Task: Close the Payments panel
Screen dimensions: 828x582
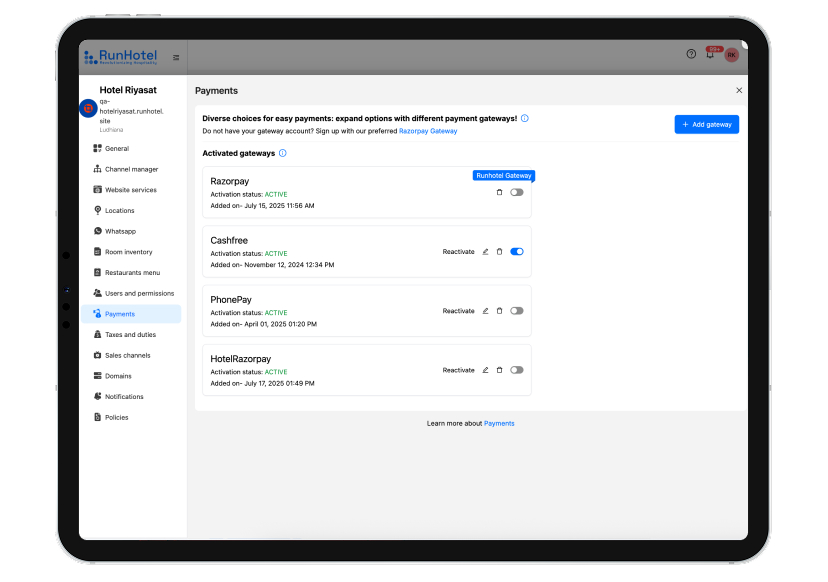Action: (x=739, y=90)
